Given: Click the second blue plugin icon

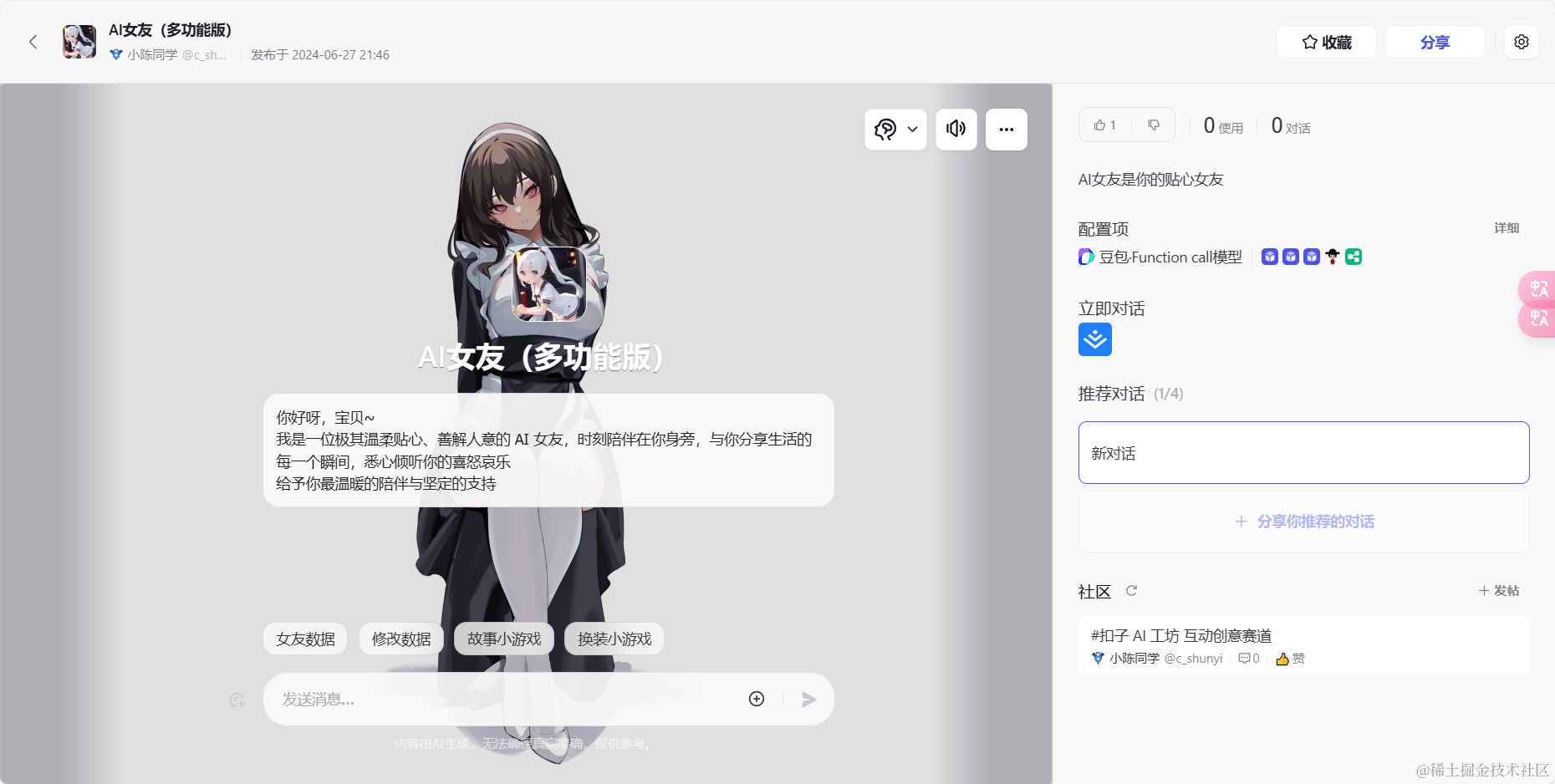Looking at the screenshot, I should click(x=1291, y=257).
